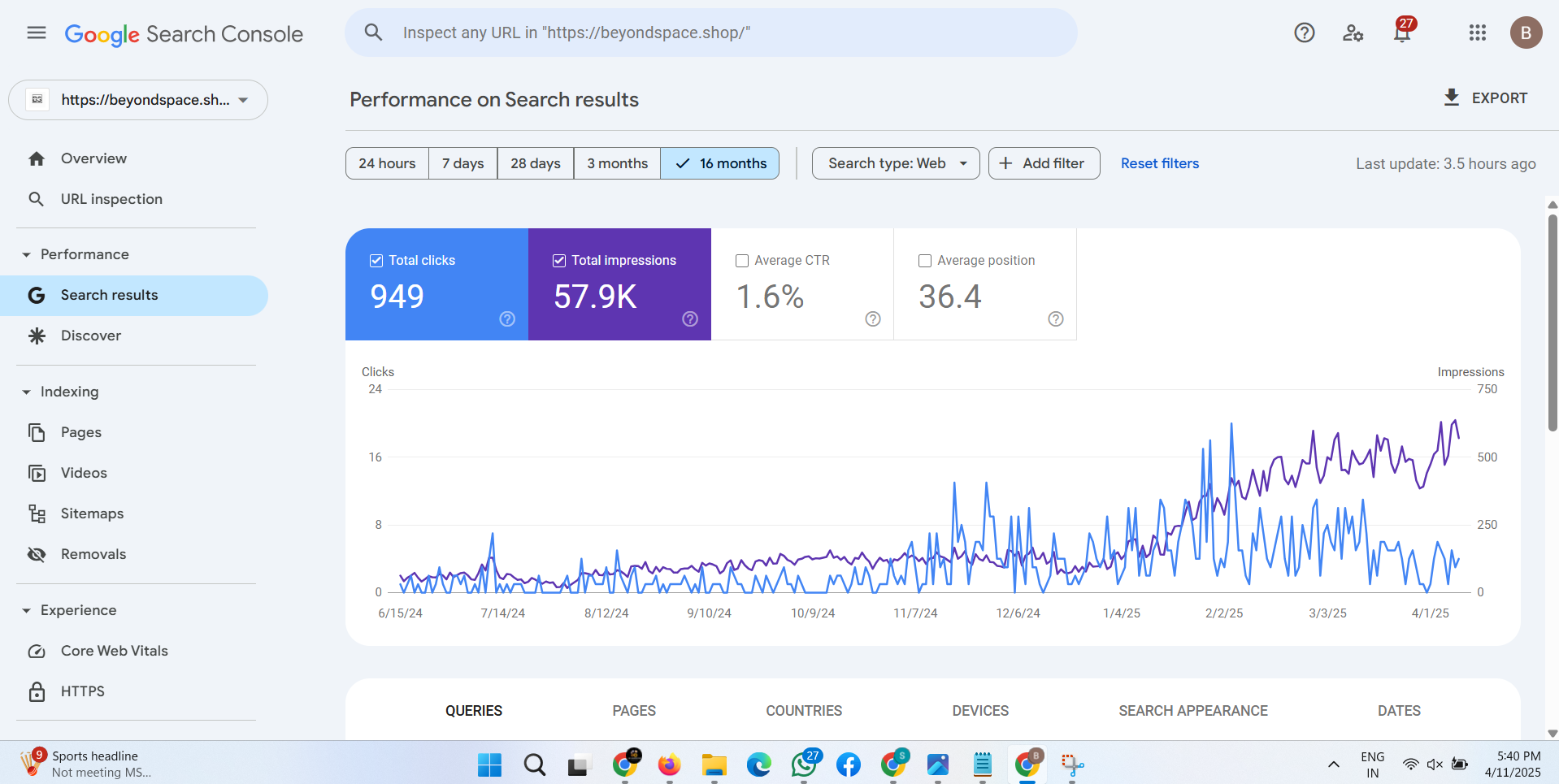Viewport: 1559px width, 784px height.
Task: Select the 3 months date range
Action: (618, 163)
